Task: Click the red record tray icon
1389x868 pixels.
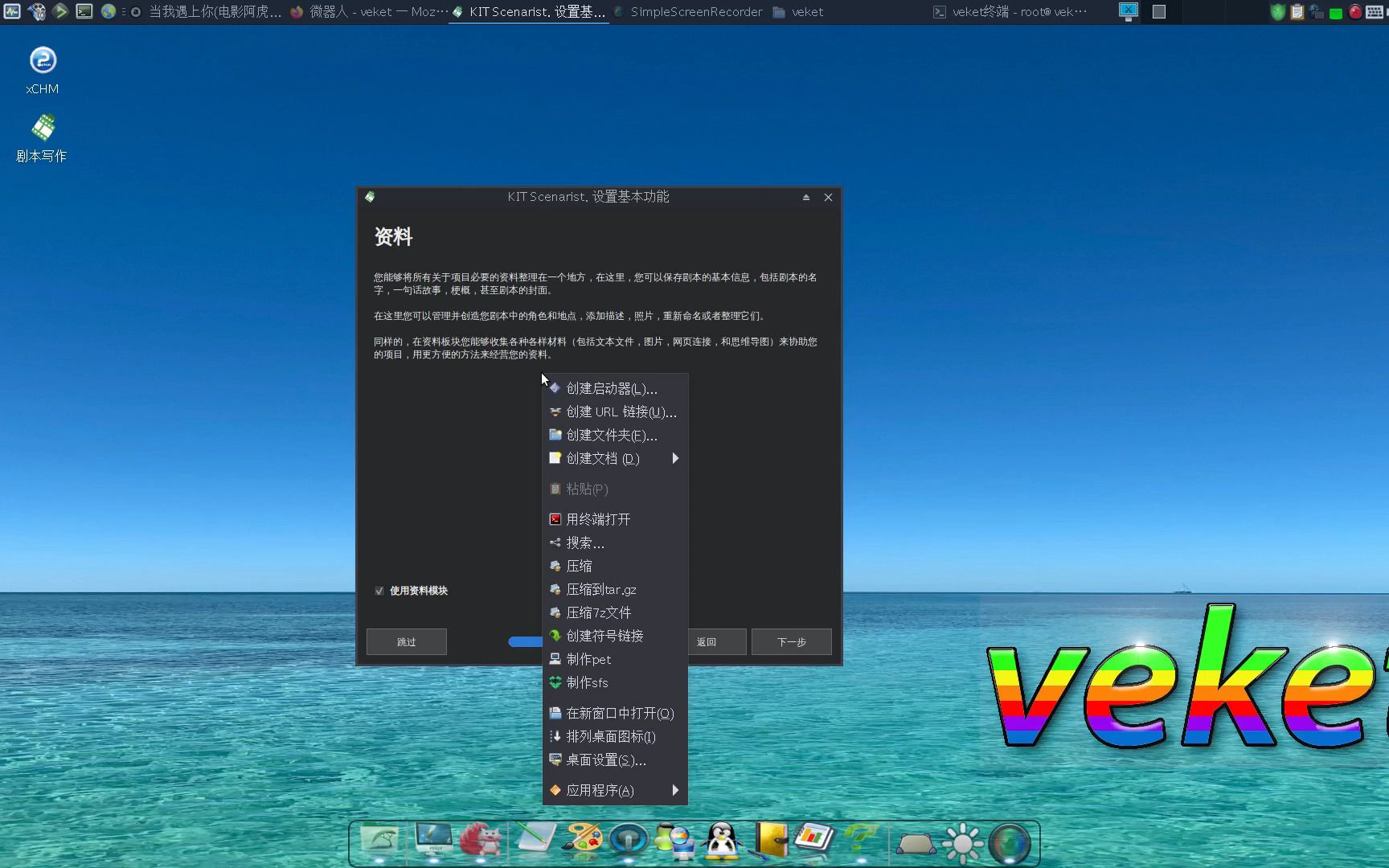Action: (x=1355, y=12)
